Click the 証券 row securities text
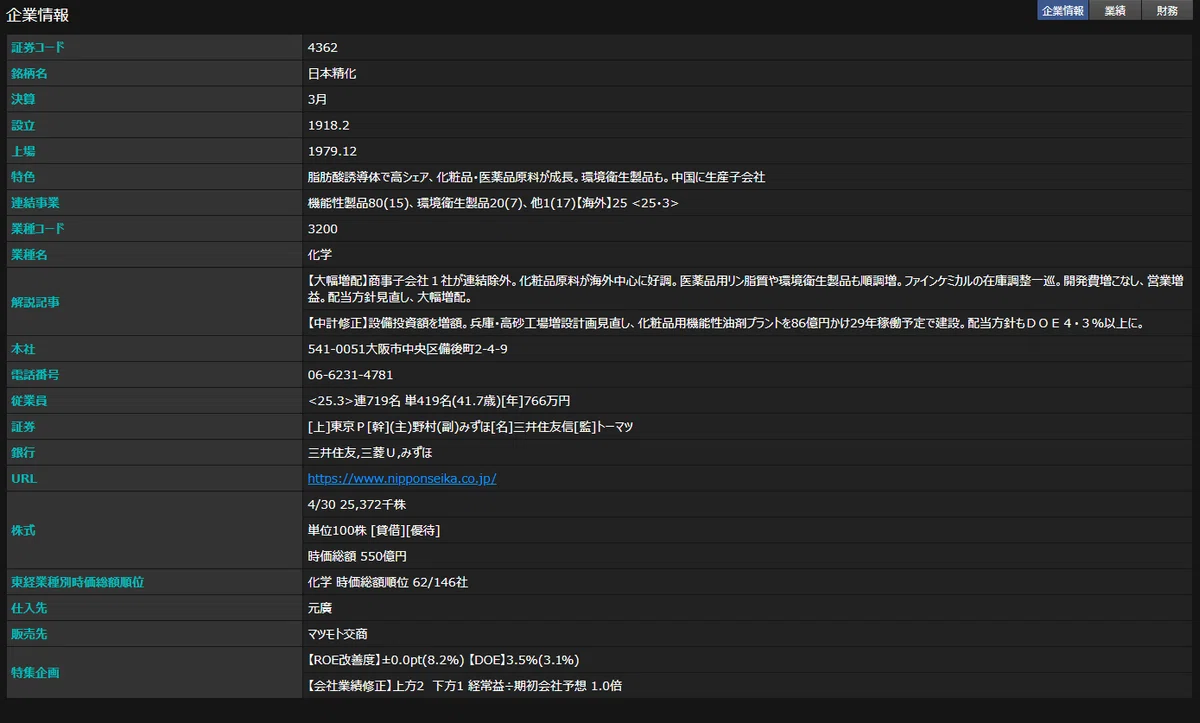1200x723 pixels. (x=470, y=427)
